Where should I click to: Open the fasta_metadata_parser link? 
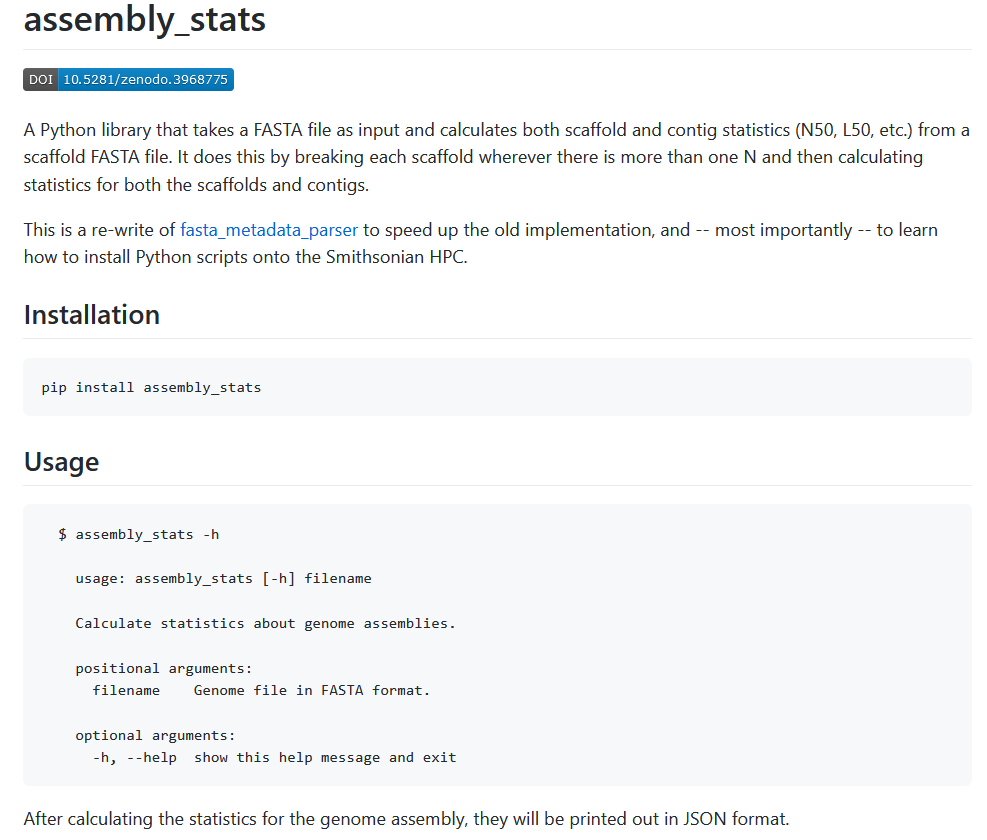pos(268,230)
